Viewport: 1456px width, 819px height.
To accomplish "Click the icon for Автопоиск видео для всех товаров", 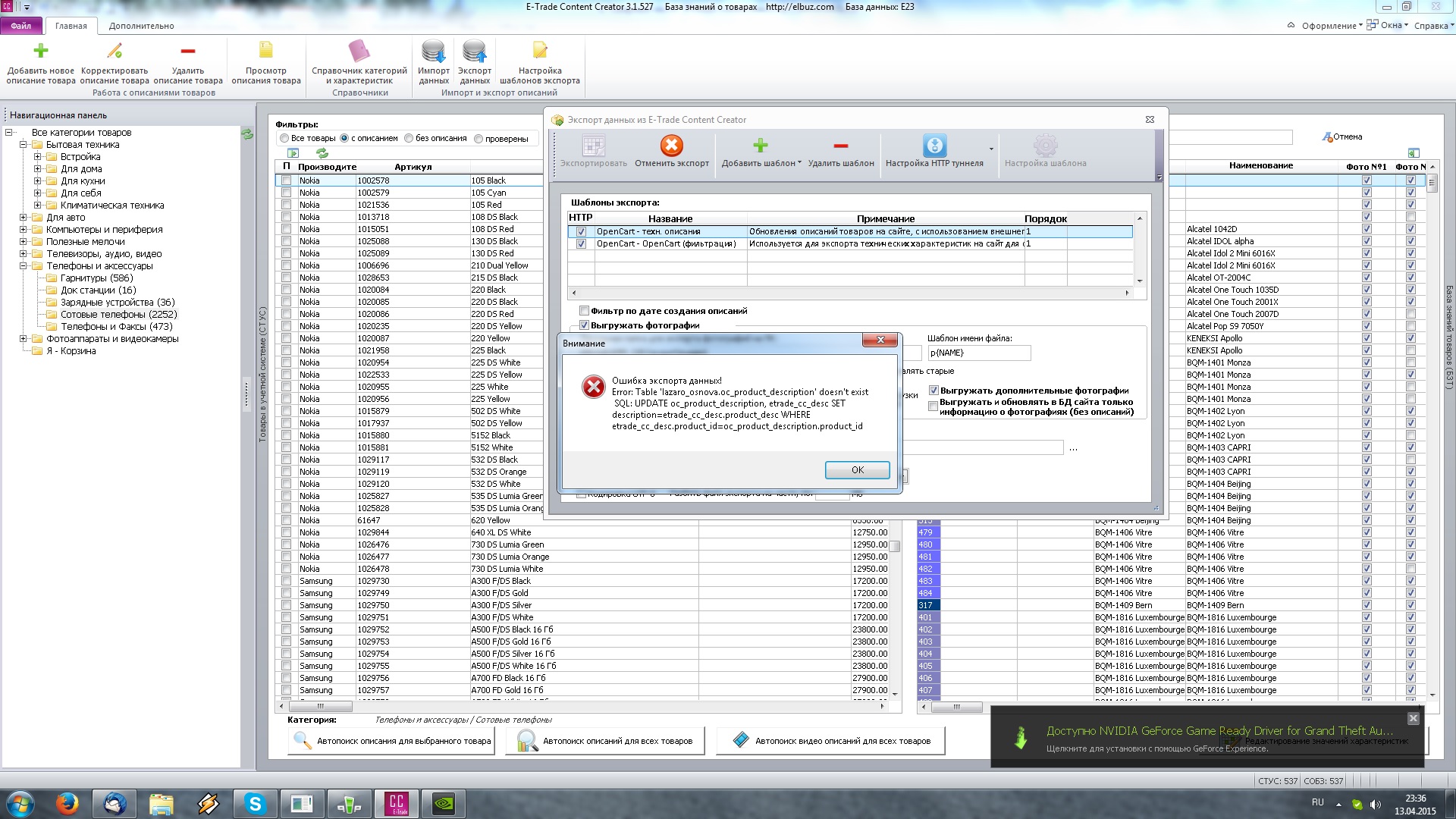I will [741, 740].
